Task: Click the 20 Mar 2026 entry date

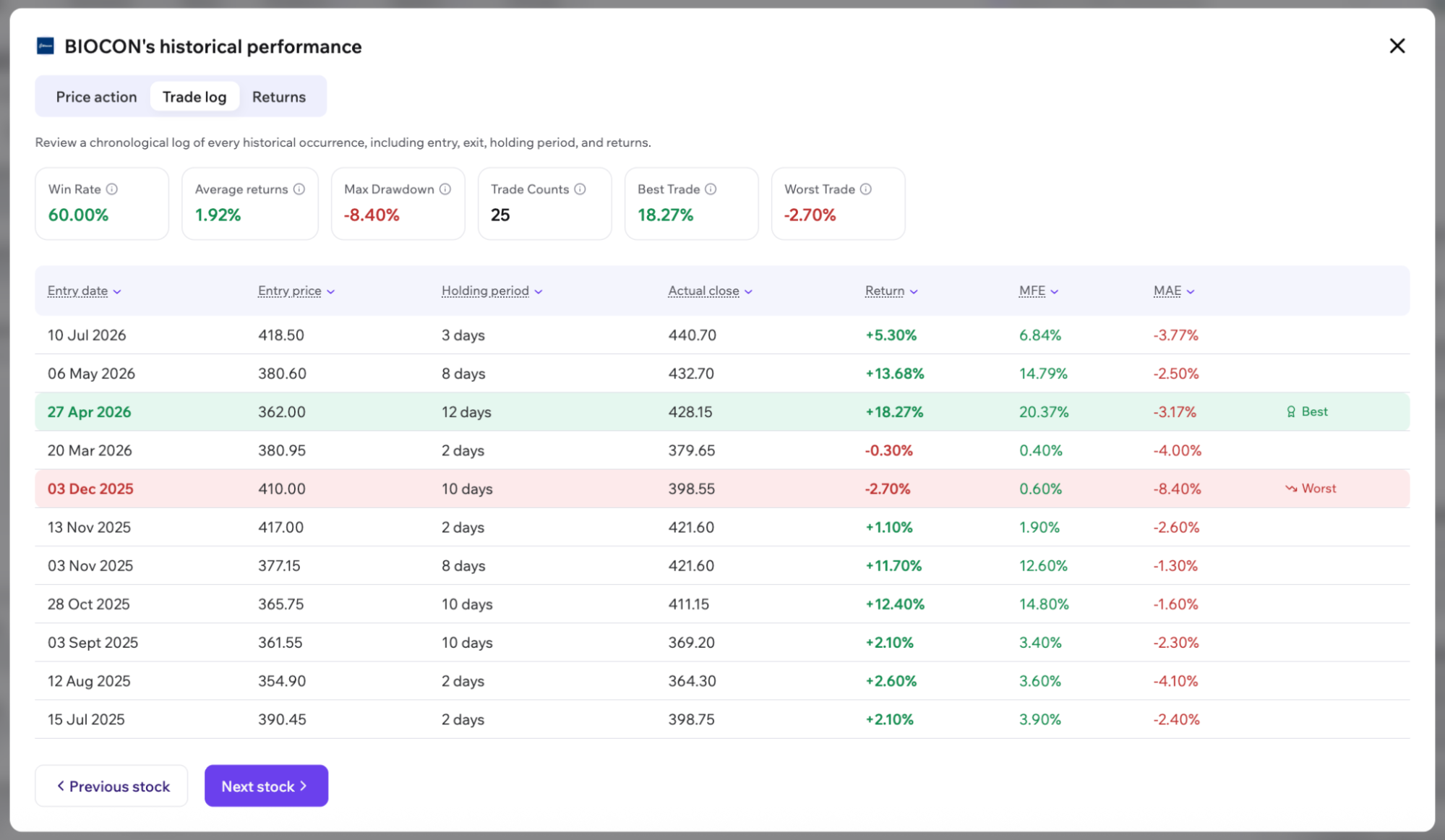Action: point(90,450)
